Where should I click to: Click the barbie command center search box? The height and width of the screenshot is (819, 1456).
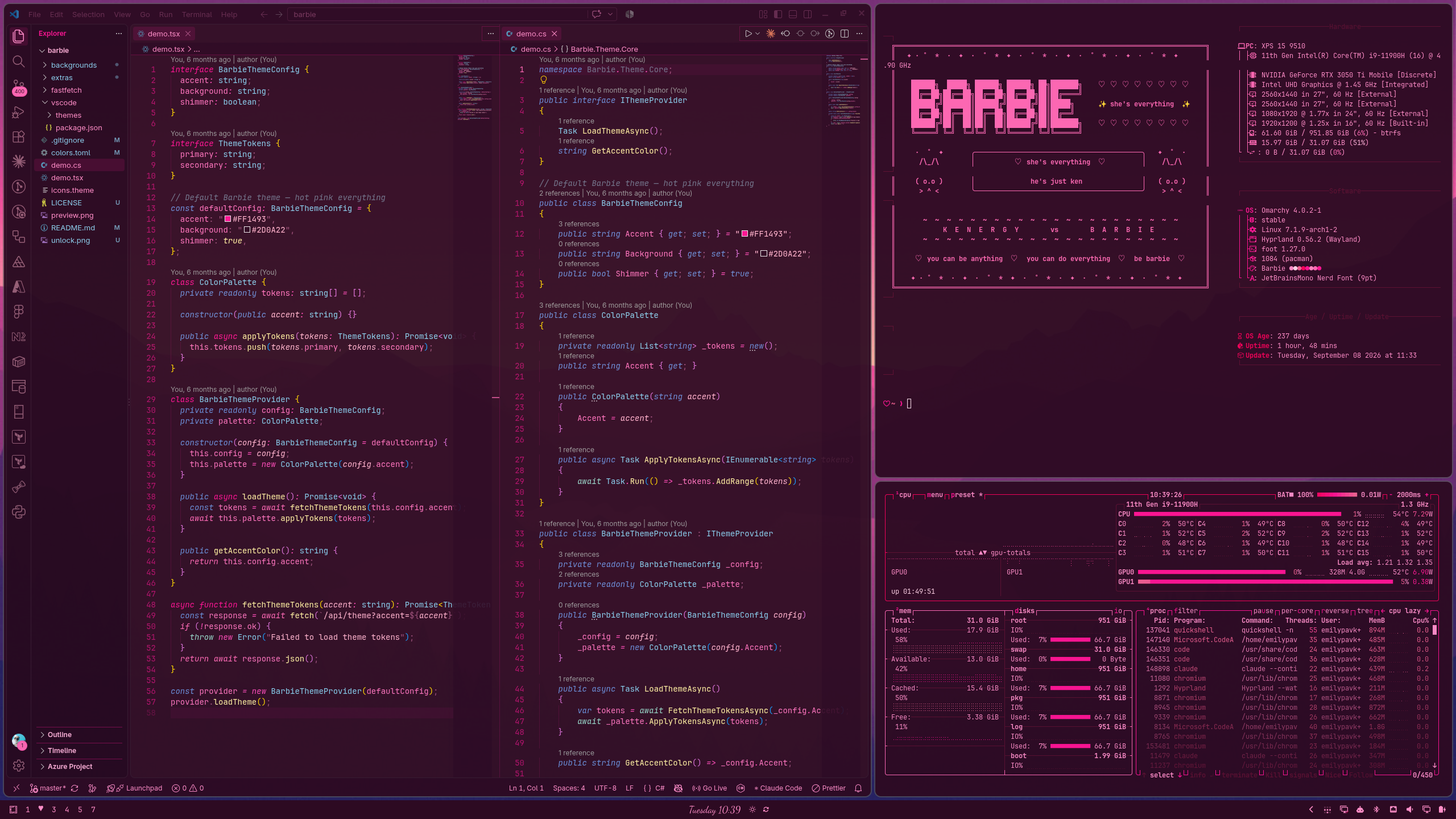coord(437,14)
